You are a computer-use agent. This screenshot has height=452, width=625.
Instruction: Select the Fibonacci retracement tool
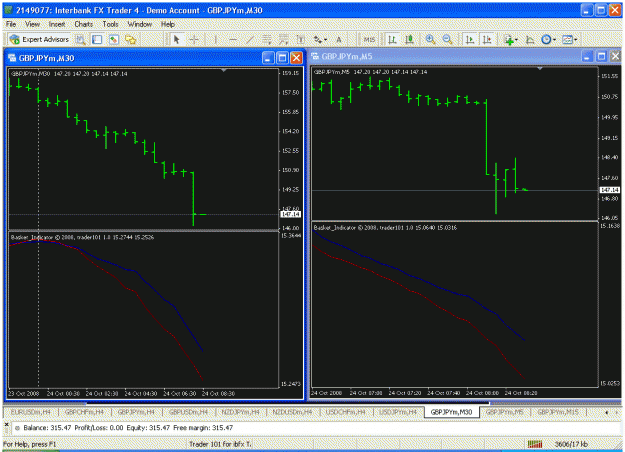coord(283,39)
